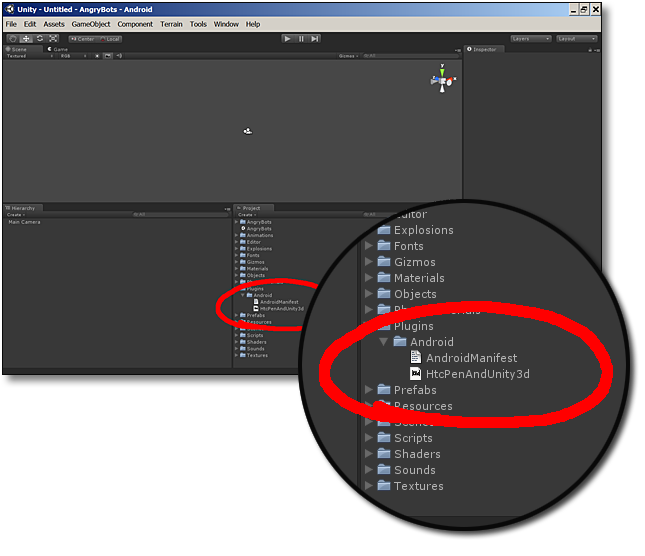Pause the game with the Pause button
Image resolution: width=645 pixels, height=556 pixels.
click(301, 39)
